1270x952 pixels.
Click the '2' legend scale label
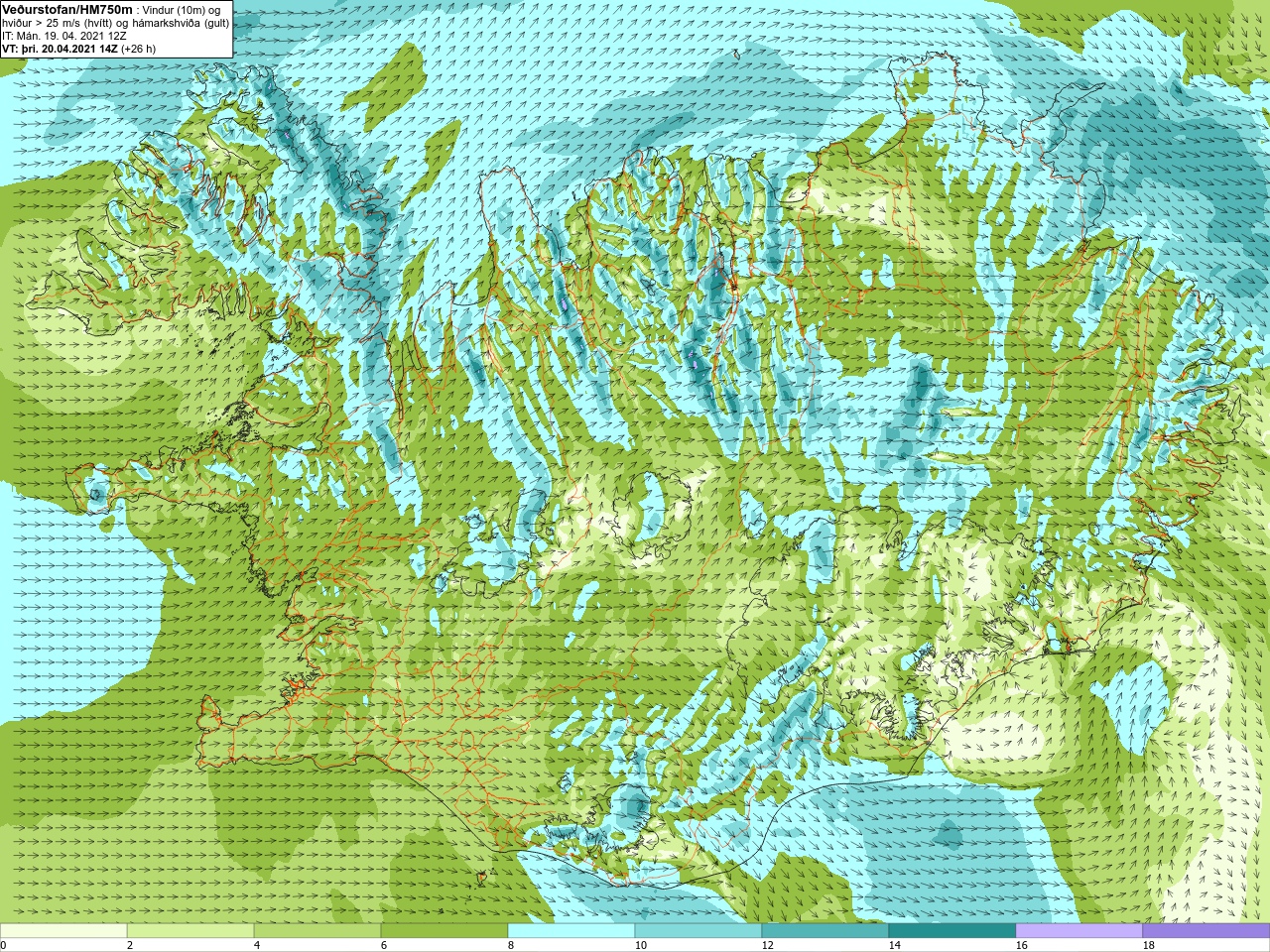tap(130, 945)
